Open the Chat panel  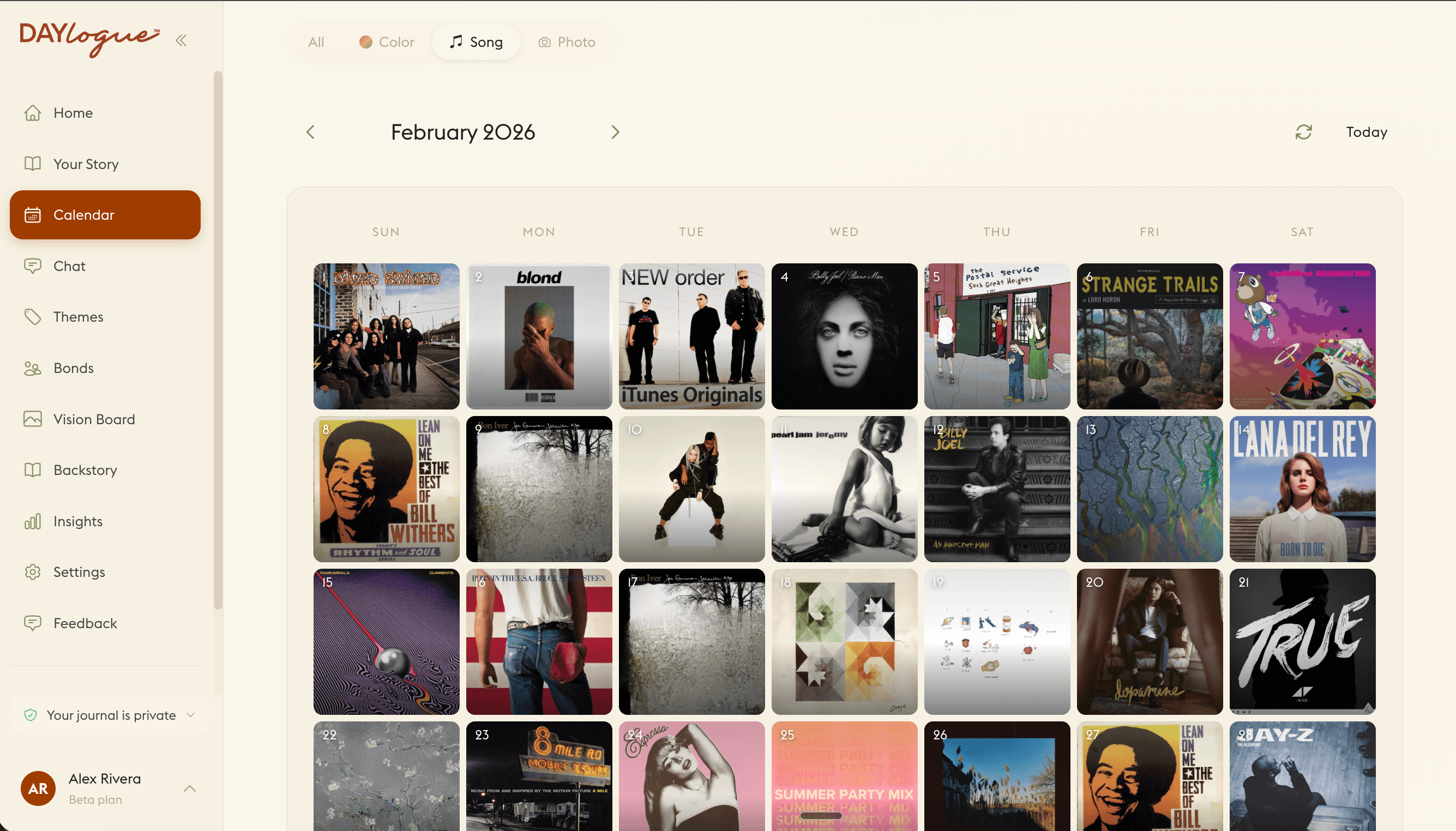[x=70, y=266]
